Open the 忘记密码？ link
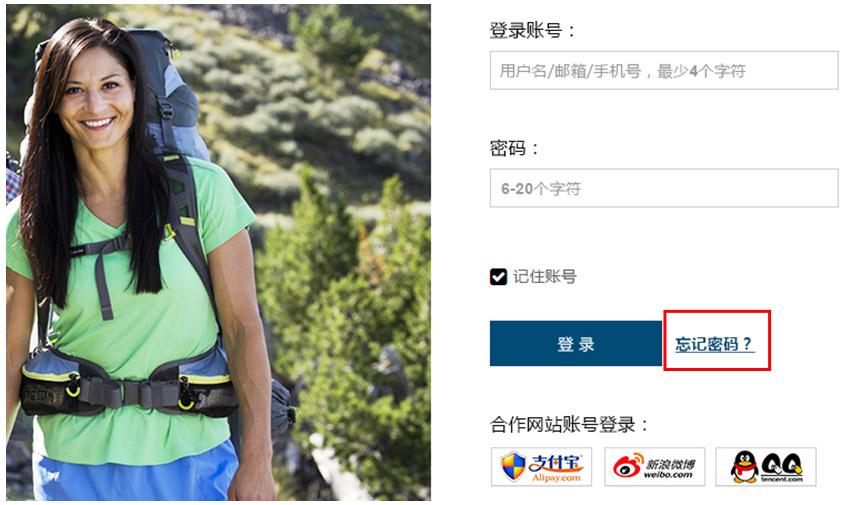Image resolution: width=844 pixels, height=505 pixels. tap(714, 343)
